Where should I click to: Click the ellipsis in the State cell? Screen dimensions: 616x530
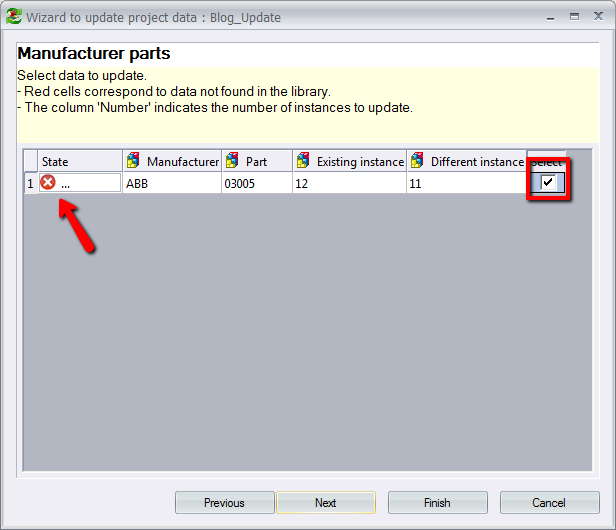click(x=66, y=186)
